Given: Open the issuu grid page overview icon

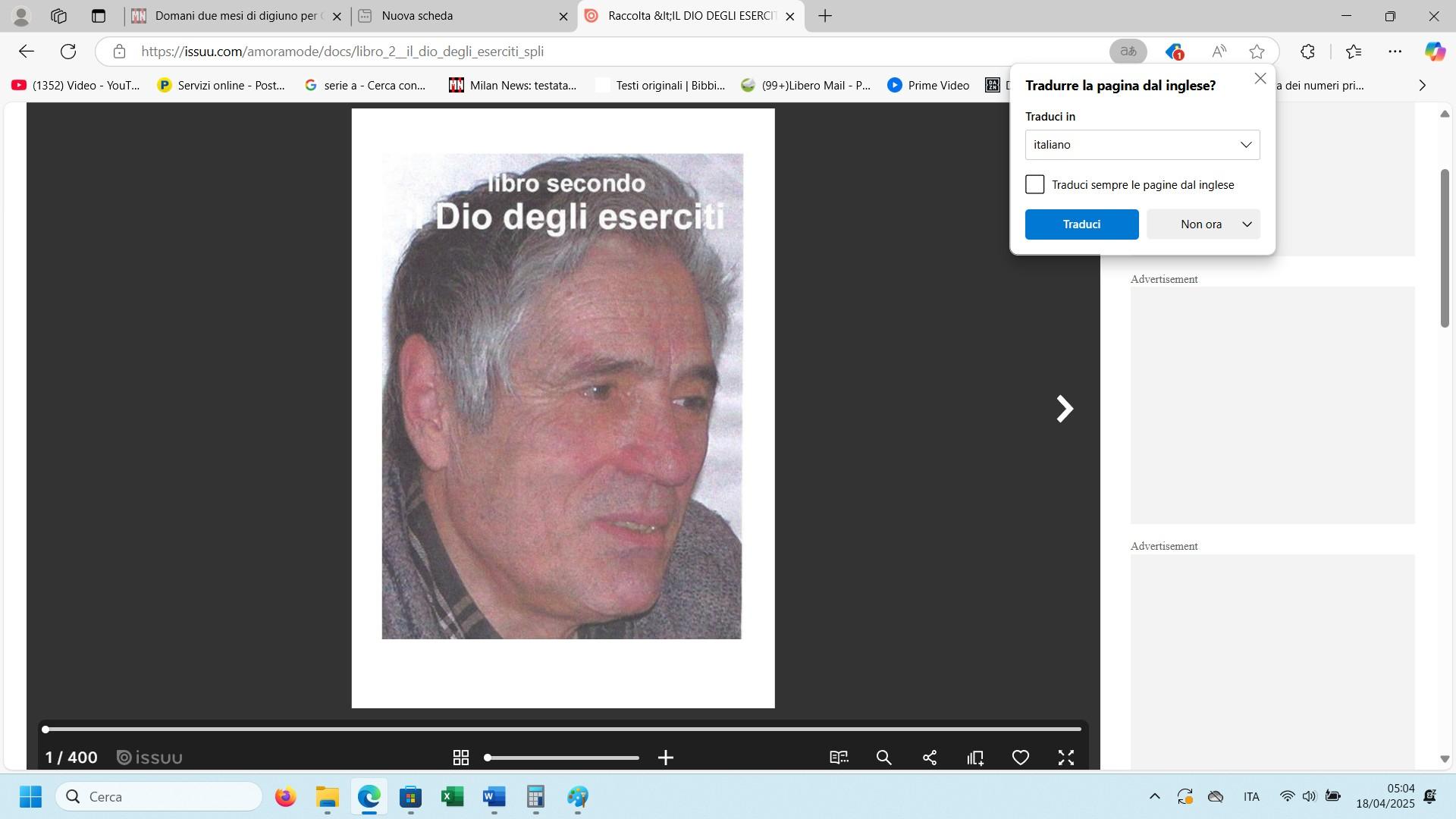Looking at the screenshot, I should click(x=460, y=758).
